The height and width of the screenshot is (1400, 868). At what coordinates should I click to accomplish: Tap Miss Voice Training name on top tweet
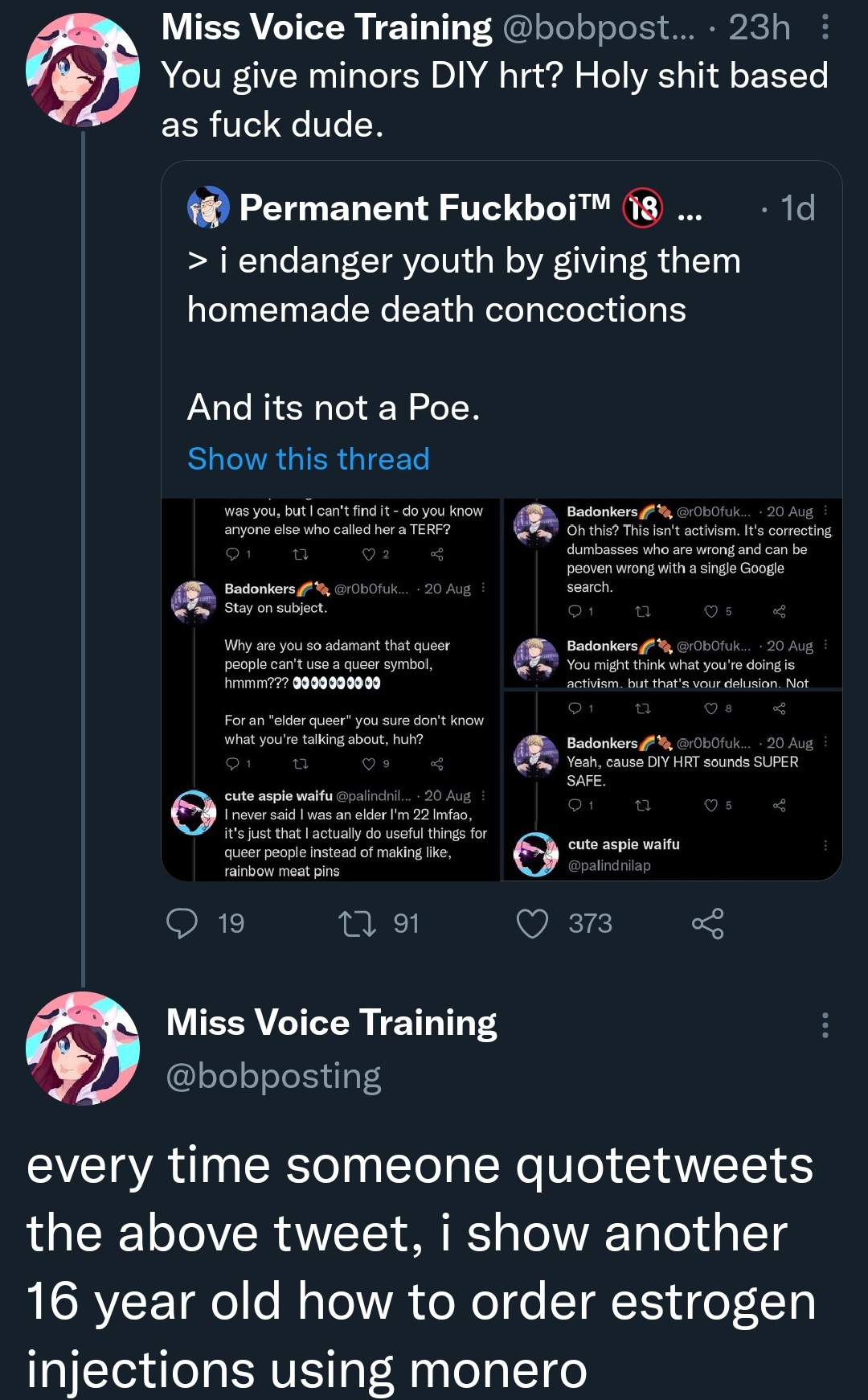click(326, 28)
